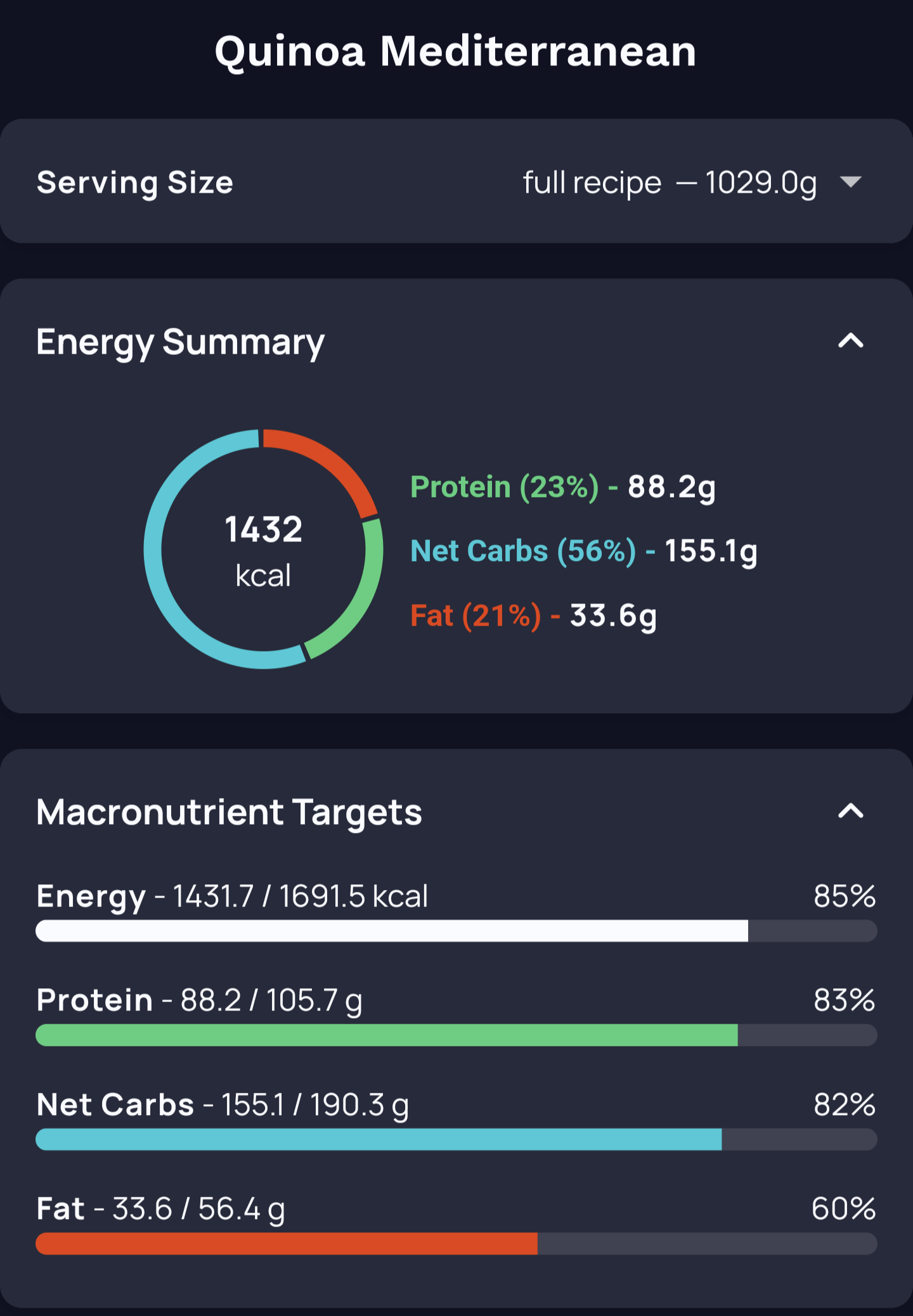The height and width of the screenshot is (1316, 913).
Task: Tap the Quinoa Mediterranean title
Action: pyautogui.click(x=455, y=51)
